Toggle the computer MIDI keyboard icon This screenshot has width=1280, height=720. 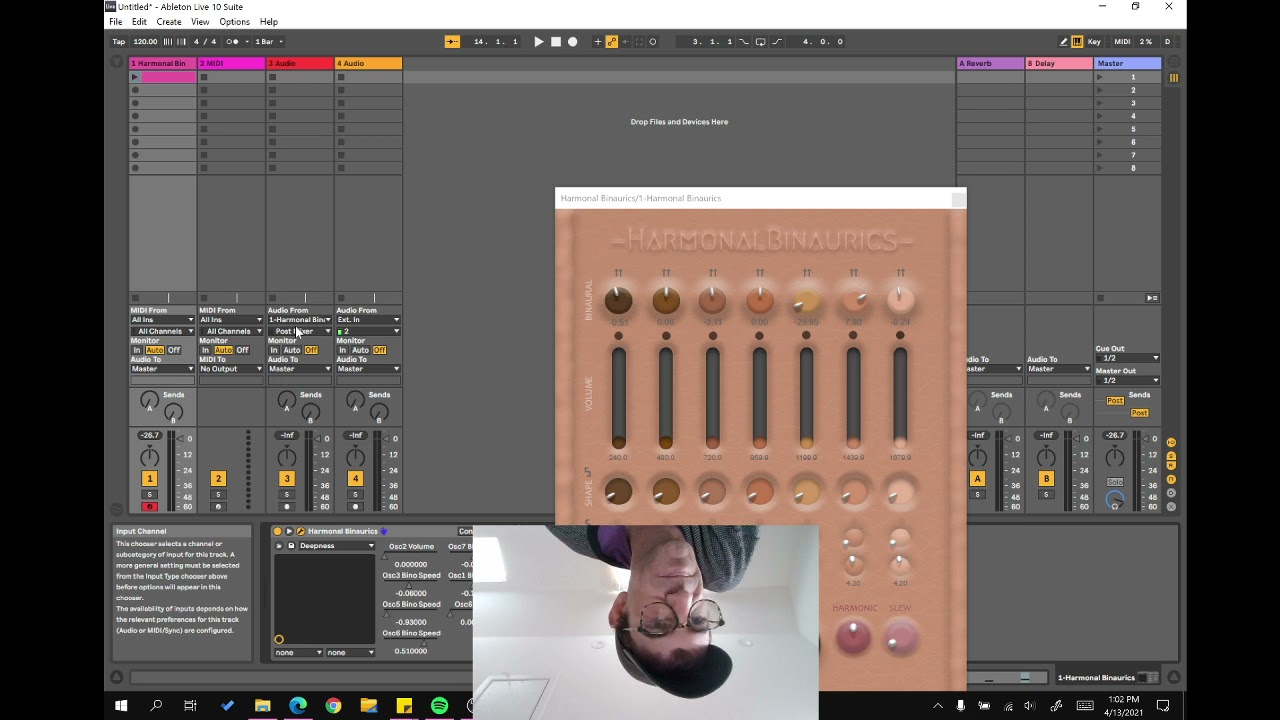[x=1077, y=42]
